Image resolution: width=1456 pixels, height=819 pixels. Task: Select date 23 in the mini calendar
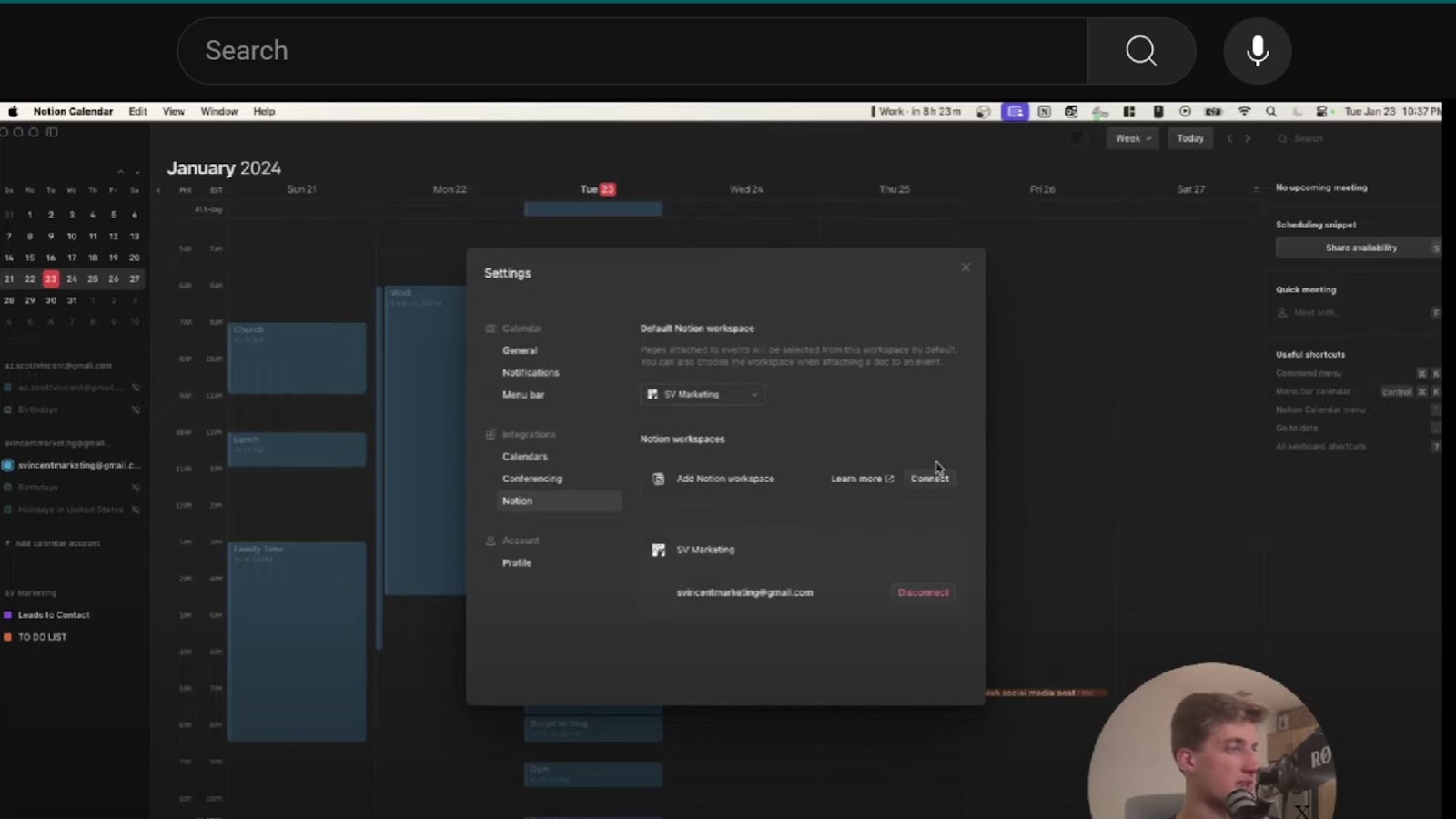pos(51,278)
